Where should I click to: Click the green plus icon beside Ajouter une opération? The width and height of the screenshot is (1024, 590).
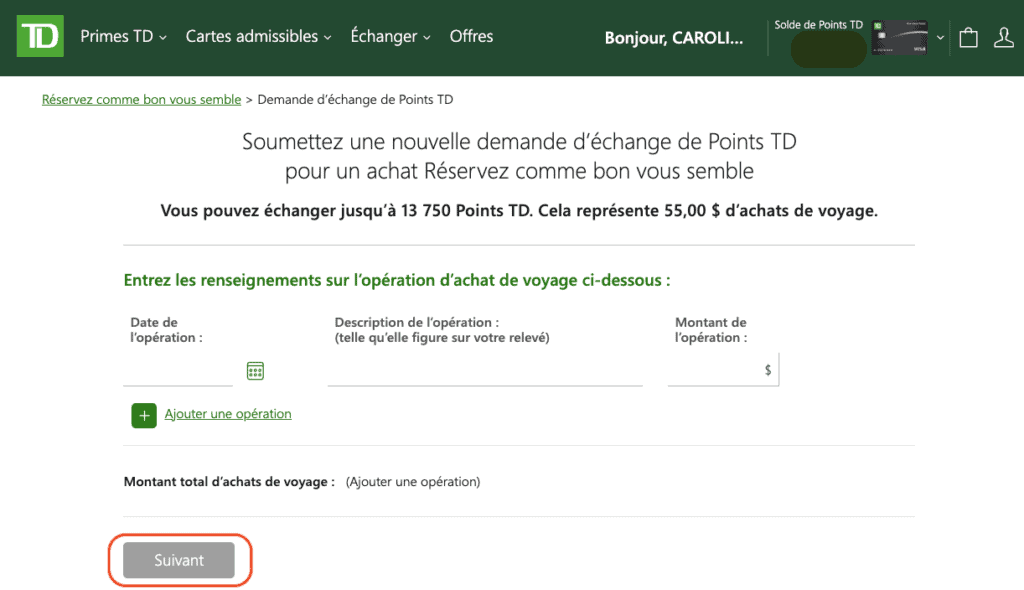144,414
